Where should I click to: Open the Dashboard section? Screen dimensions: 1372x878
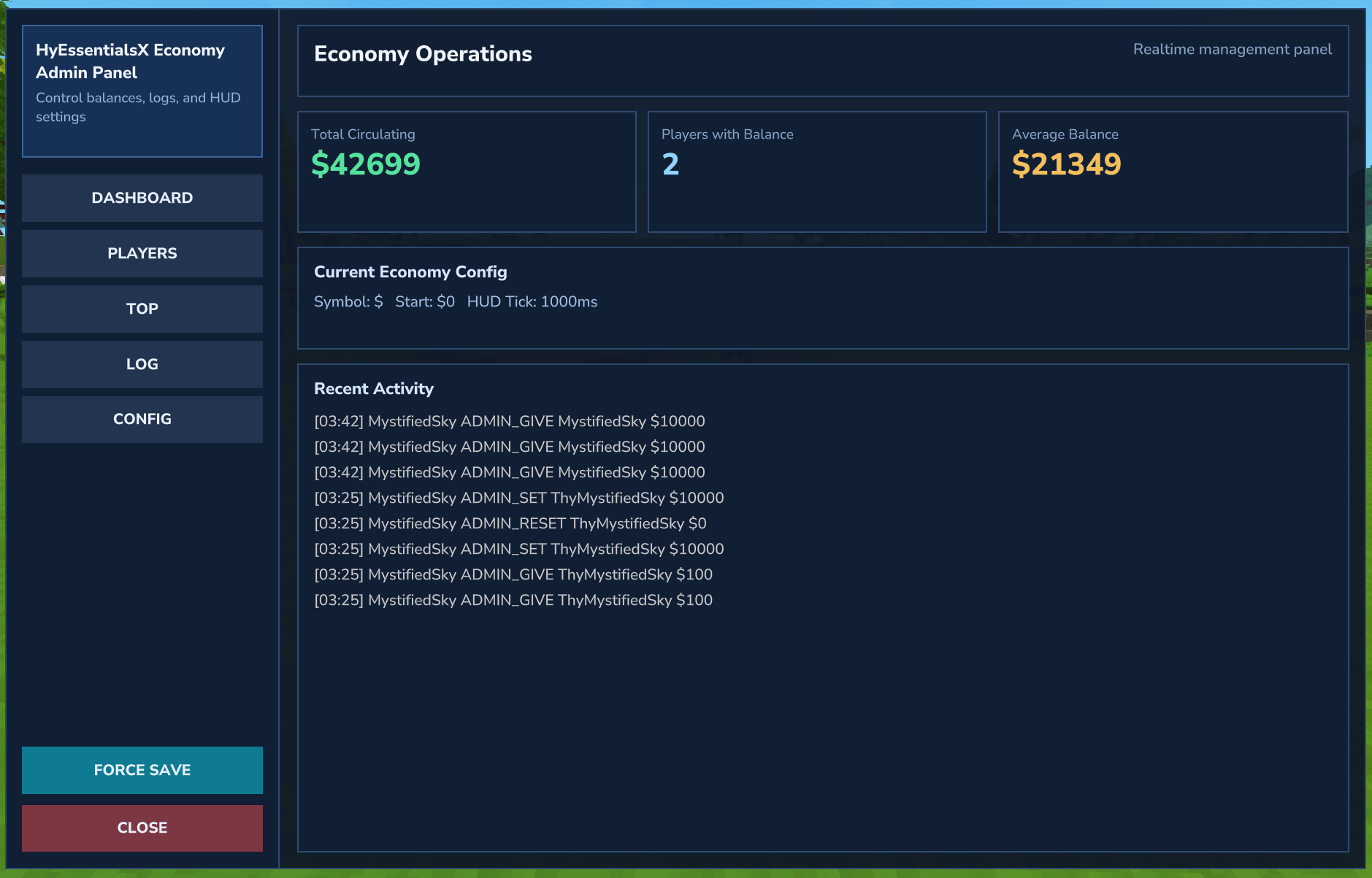[x=142, y=198]
